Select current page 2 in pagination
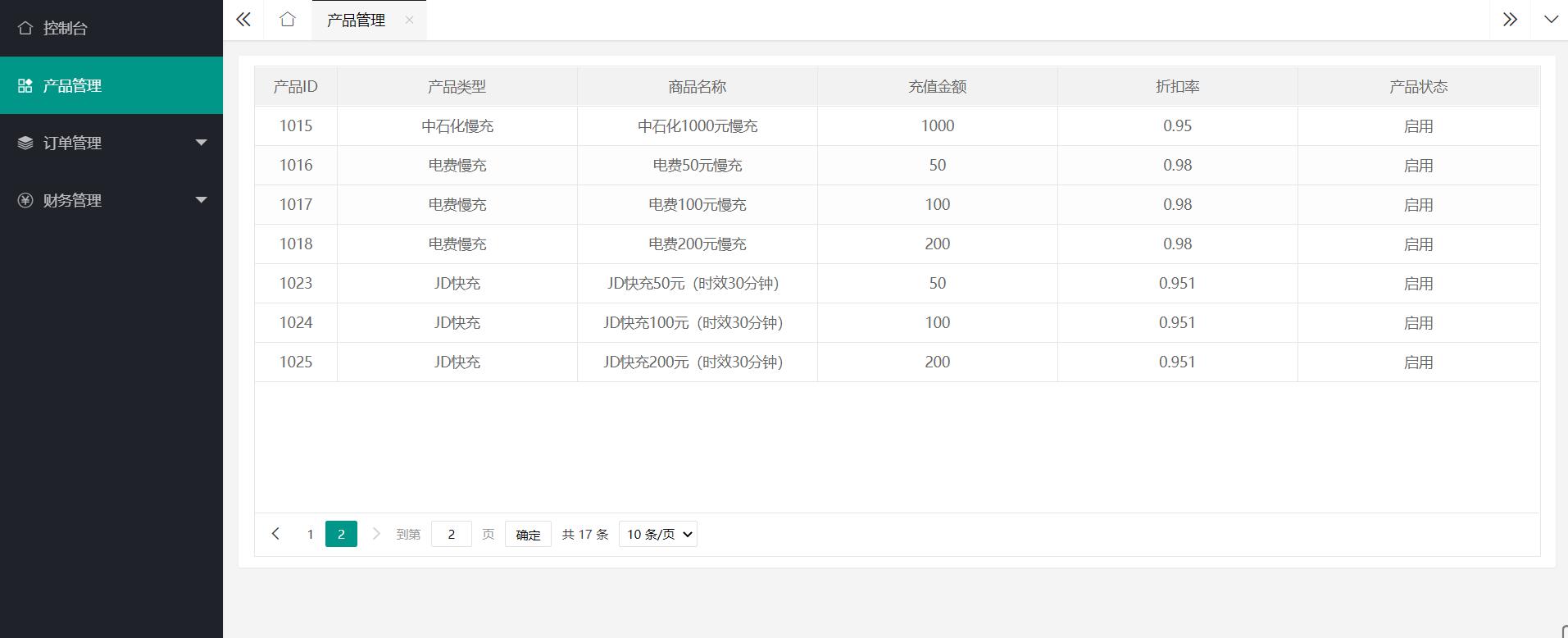The height and width of the screenshot is (638, 1568). click(x=341, y=534)
